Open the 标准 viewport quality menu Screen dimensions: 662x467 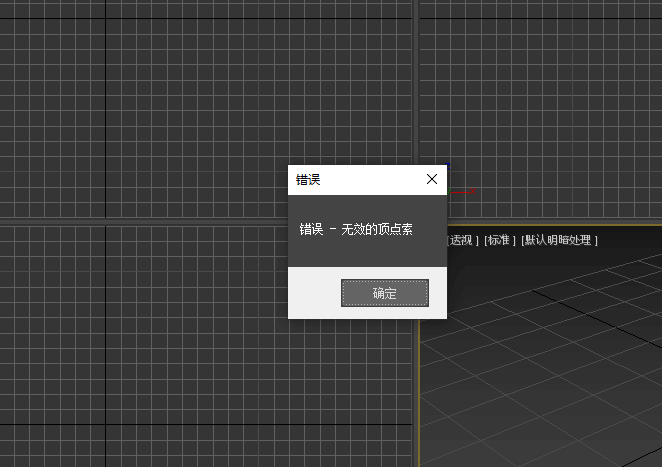pyautogui.click(x=500, y=240)
